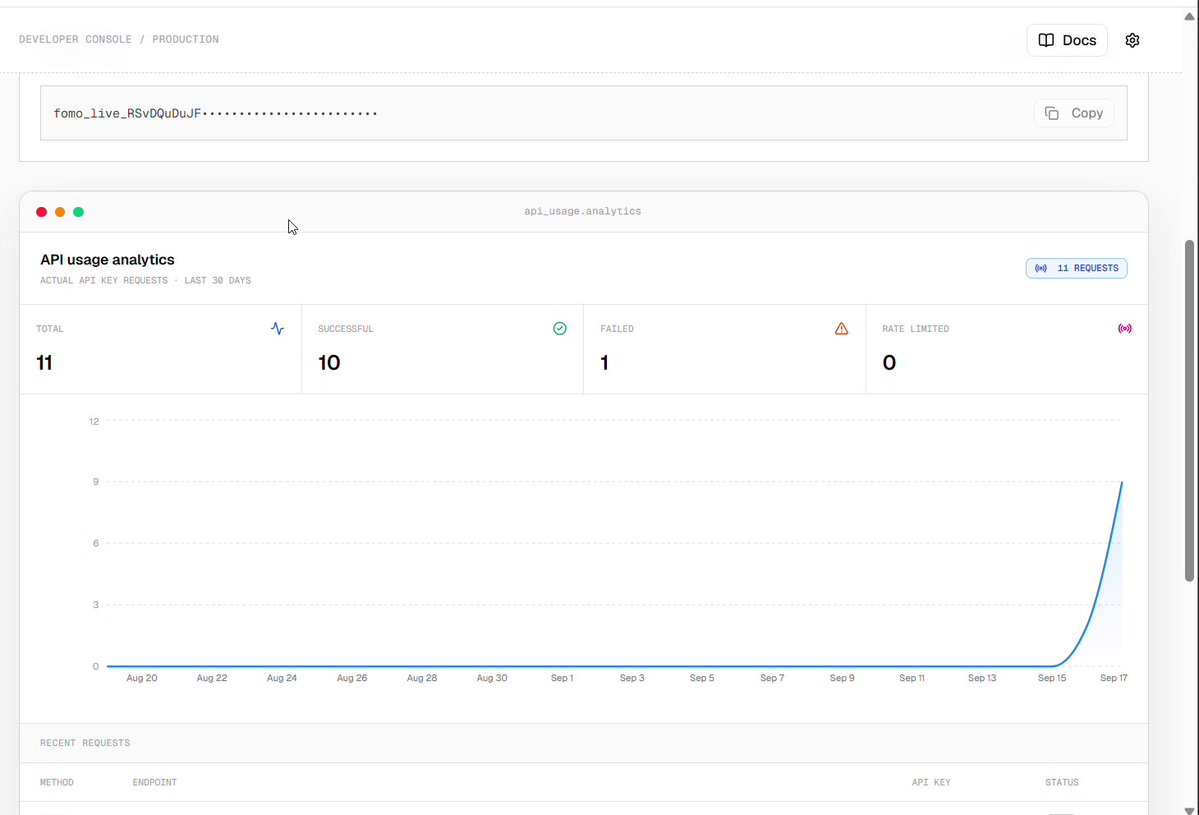Click the masked API key field
This screenshot has height=815, width=1199.
[x=583, y=113]
